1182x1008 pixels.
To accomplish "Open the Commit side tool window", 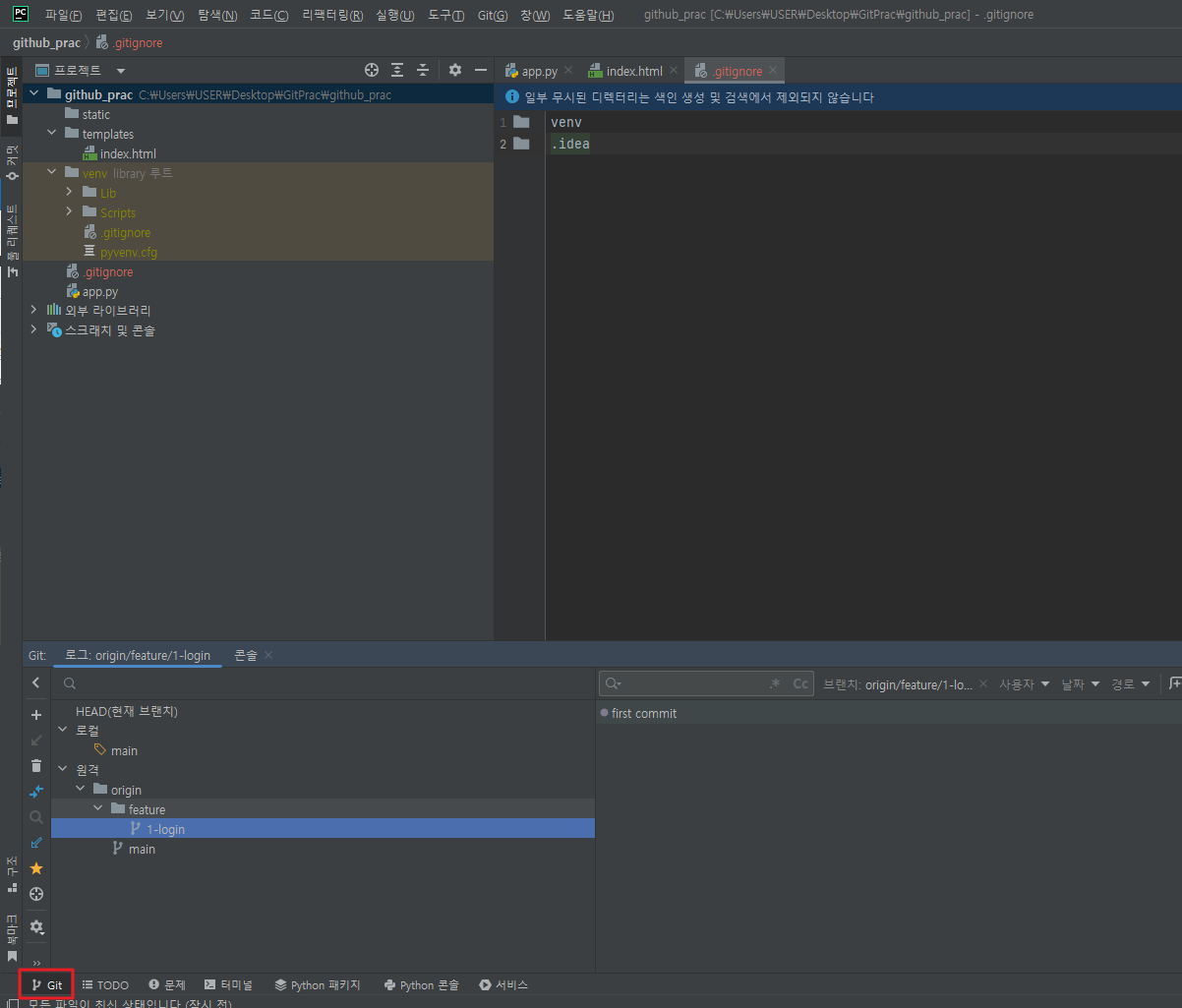I will pos(12,162).
